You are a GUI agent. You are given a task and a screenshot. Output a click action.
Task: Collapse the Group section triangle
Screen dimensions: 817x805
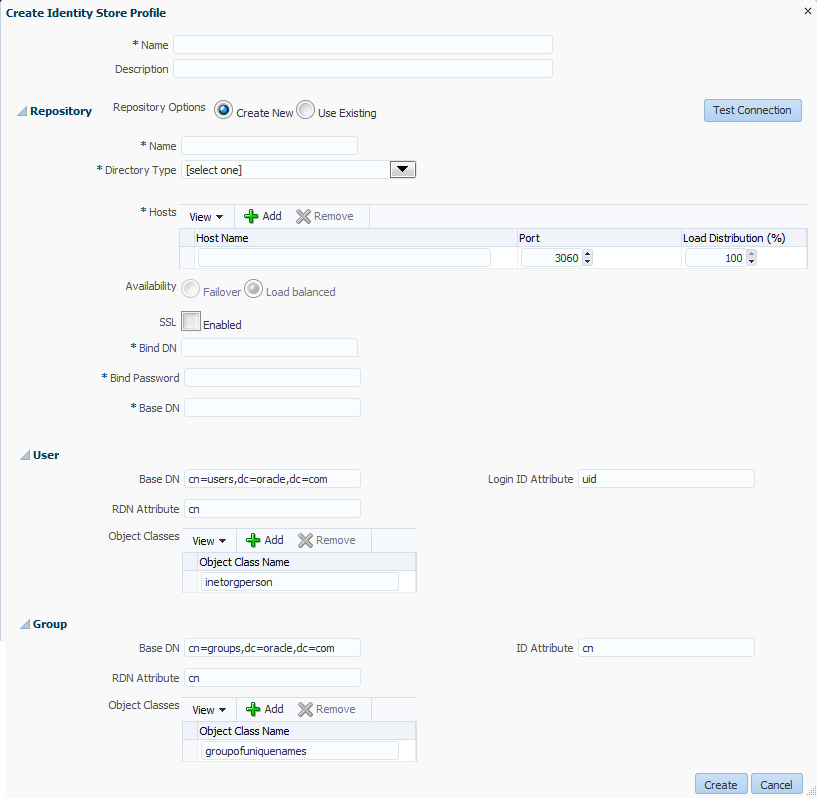click(24, 624)
